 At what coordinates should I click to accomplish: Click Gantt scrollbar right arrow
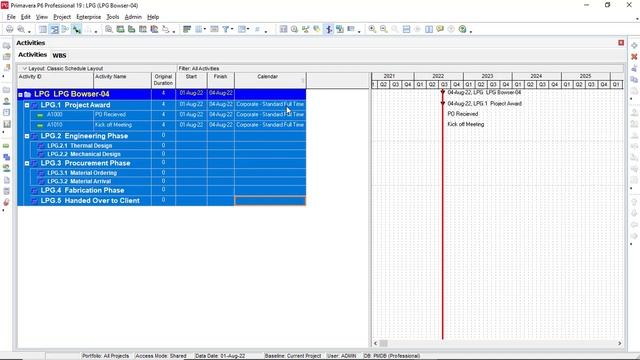pos(620,344)
